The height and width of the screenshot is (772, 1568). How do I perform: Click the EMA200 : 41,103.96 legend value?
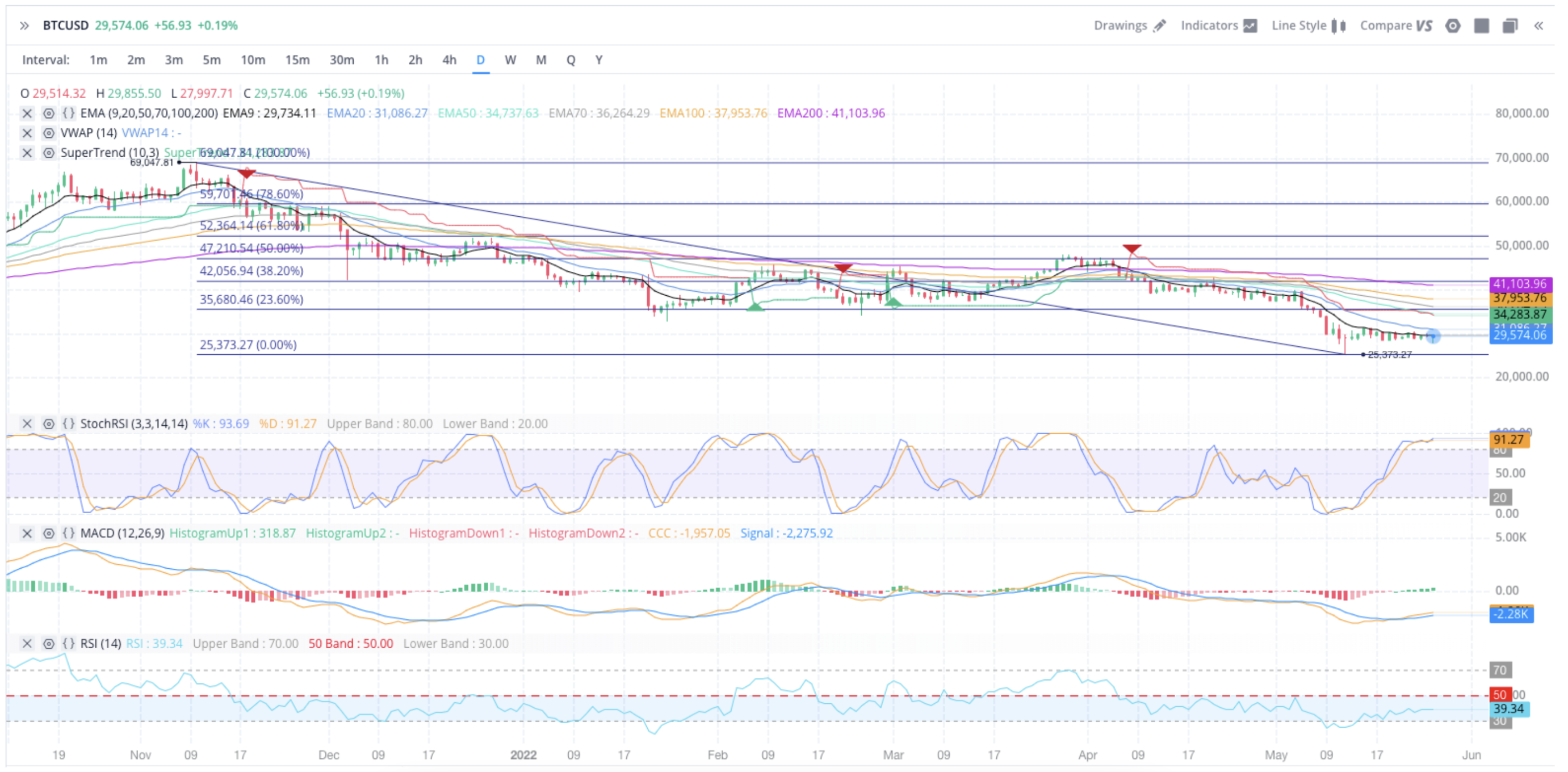click(831, 113)
